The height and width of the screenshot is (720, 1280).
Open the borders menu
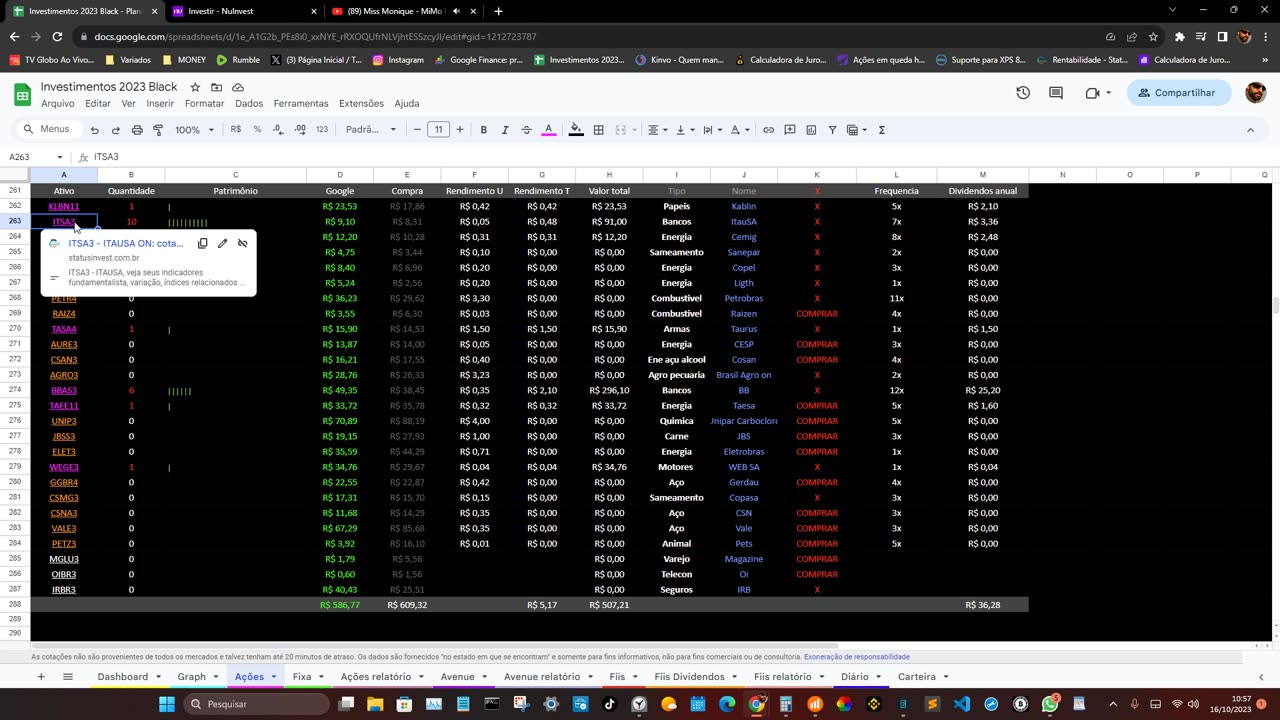598,130
